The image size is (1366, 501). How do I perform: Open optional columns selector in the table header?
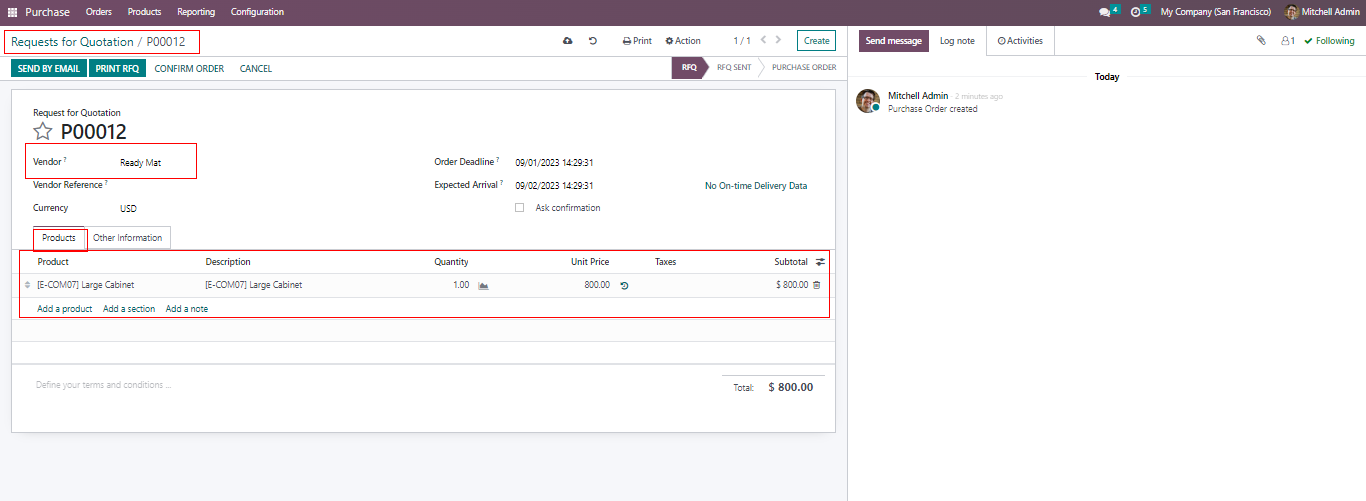[820, 262]
